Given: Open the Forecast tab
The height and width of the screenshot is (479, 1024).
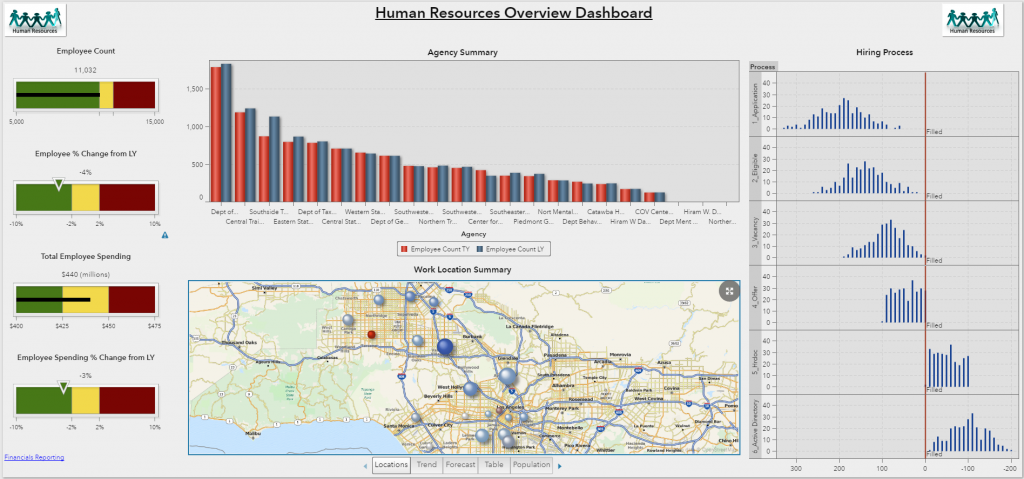Looking at the screenshot, I should (461, 465).
